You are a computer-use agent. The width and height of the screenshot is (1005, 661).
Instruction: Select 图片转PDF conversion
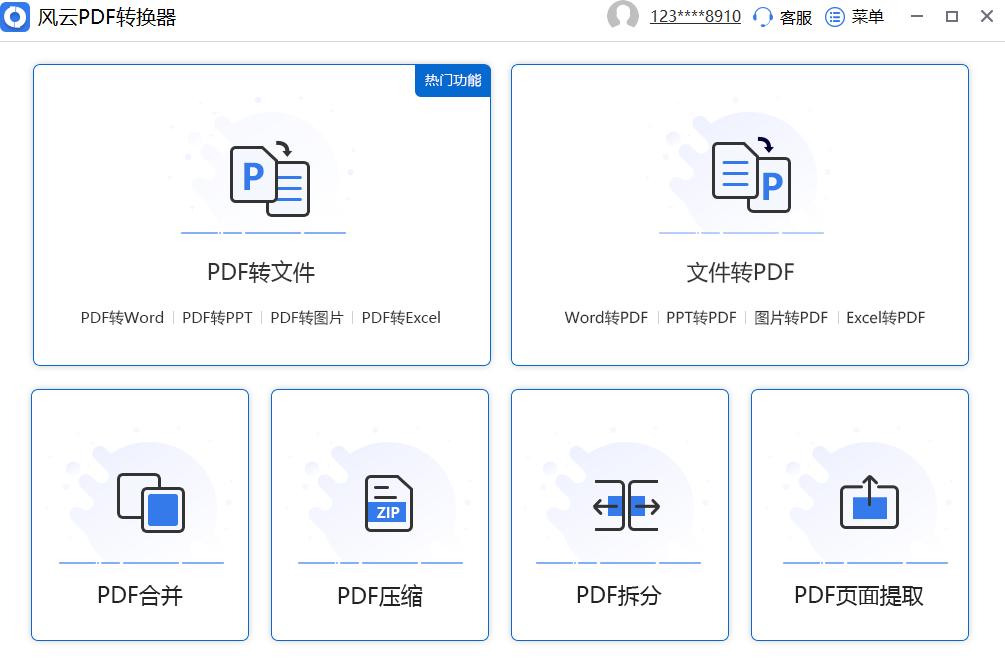click(791, 317)
